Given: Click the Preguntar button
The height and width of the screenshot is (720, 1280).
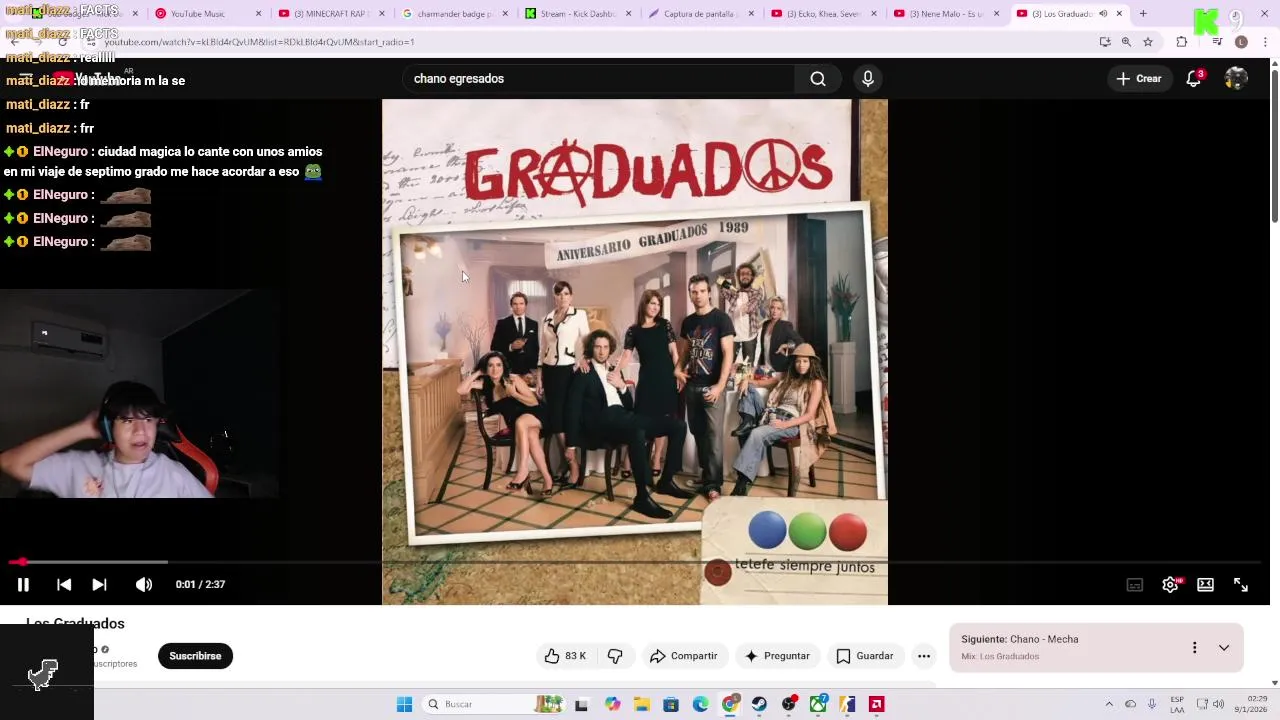Looking at the screenshot, I should click(778, 656).
